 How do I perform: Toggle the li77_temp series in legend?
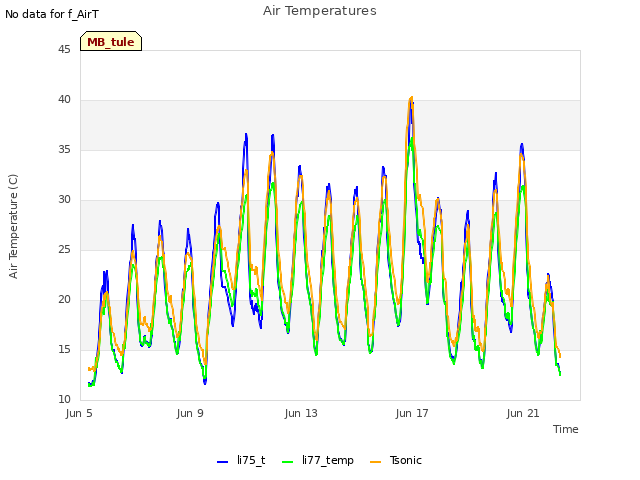coord(318,460)
